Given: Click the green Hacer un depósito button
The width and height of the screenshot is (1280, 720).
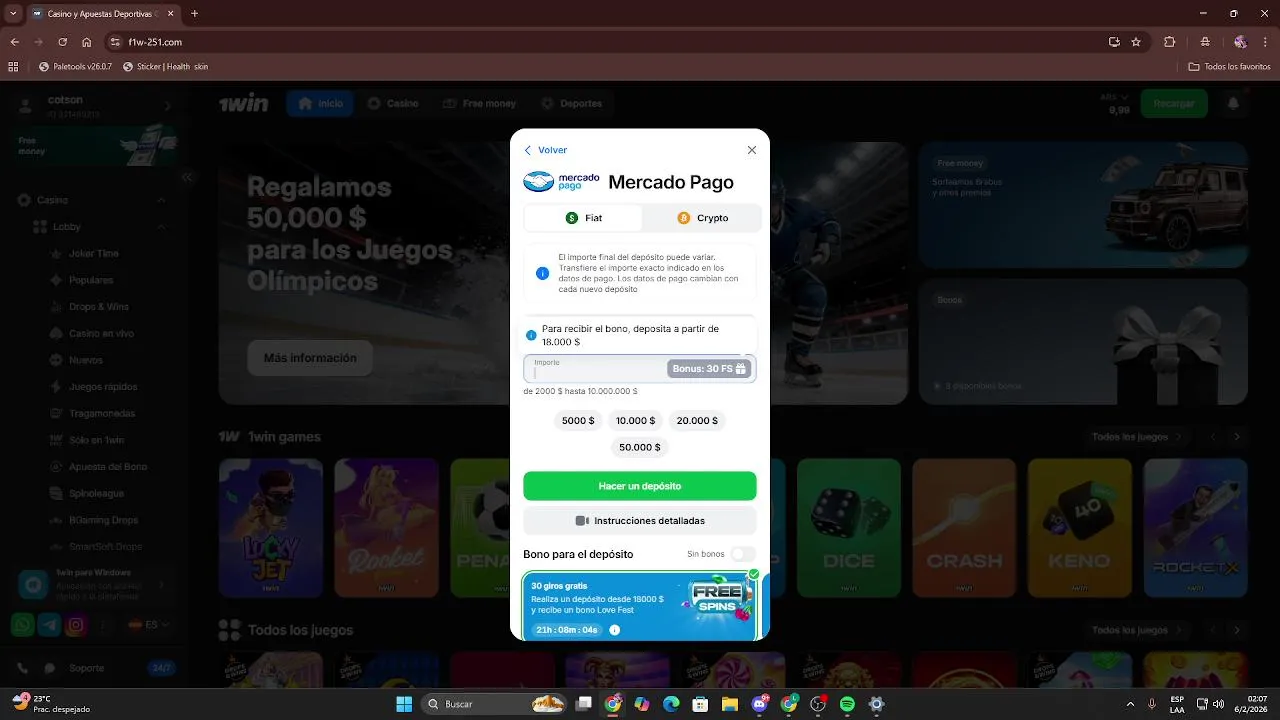Looking at the screenshot, I should click(640, 486).
